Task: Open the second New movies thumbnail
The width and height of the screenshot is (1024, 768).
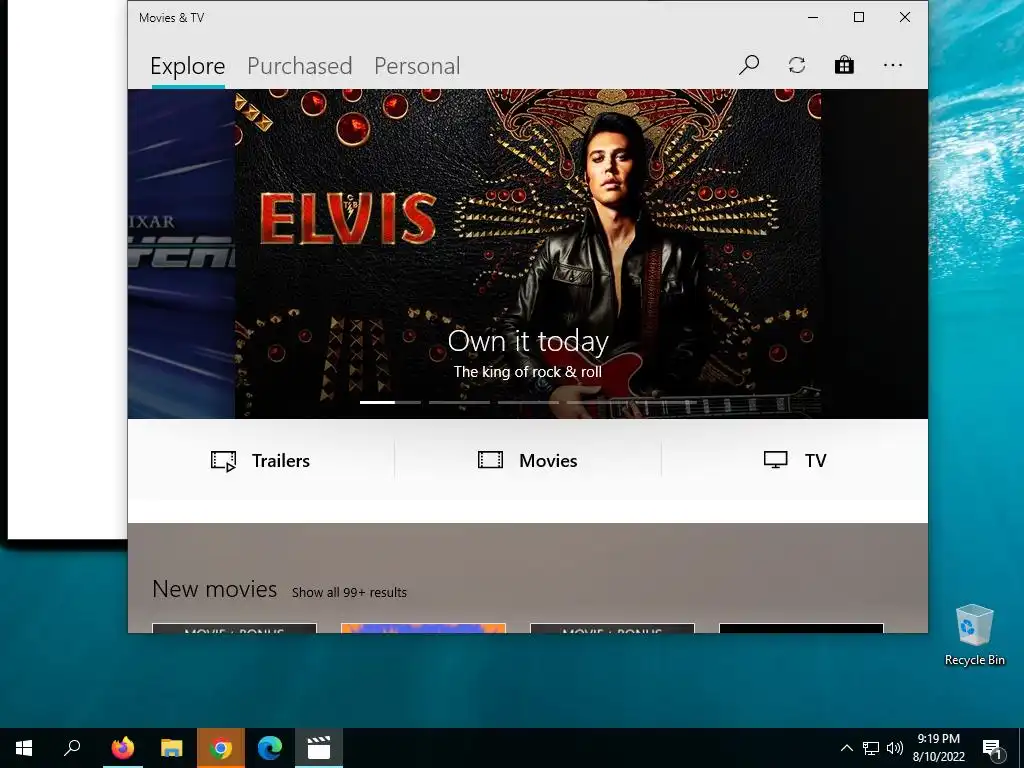Action: (423, 628)
